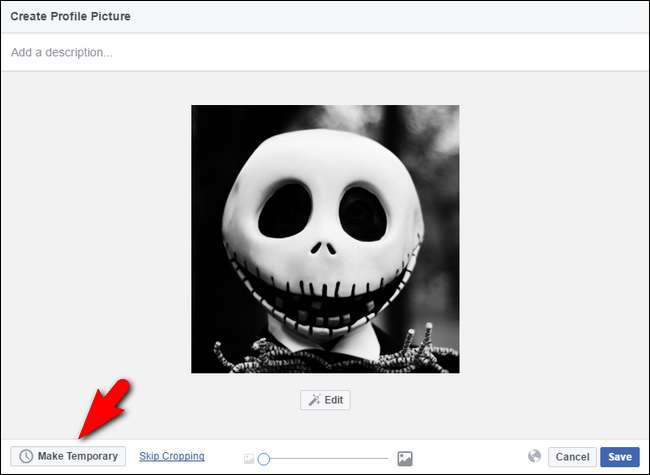
Task: Click the Make Temporary button
Action: 68,456
